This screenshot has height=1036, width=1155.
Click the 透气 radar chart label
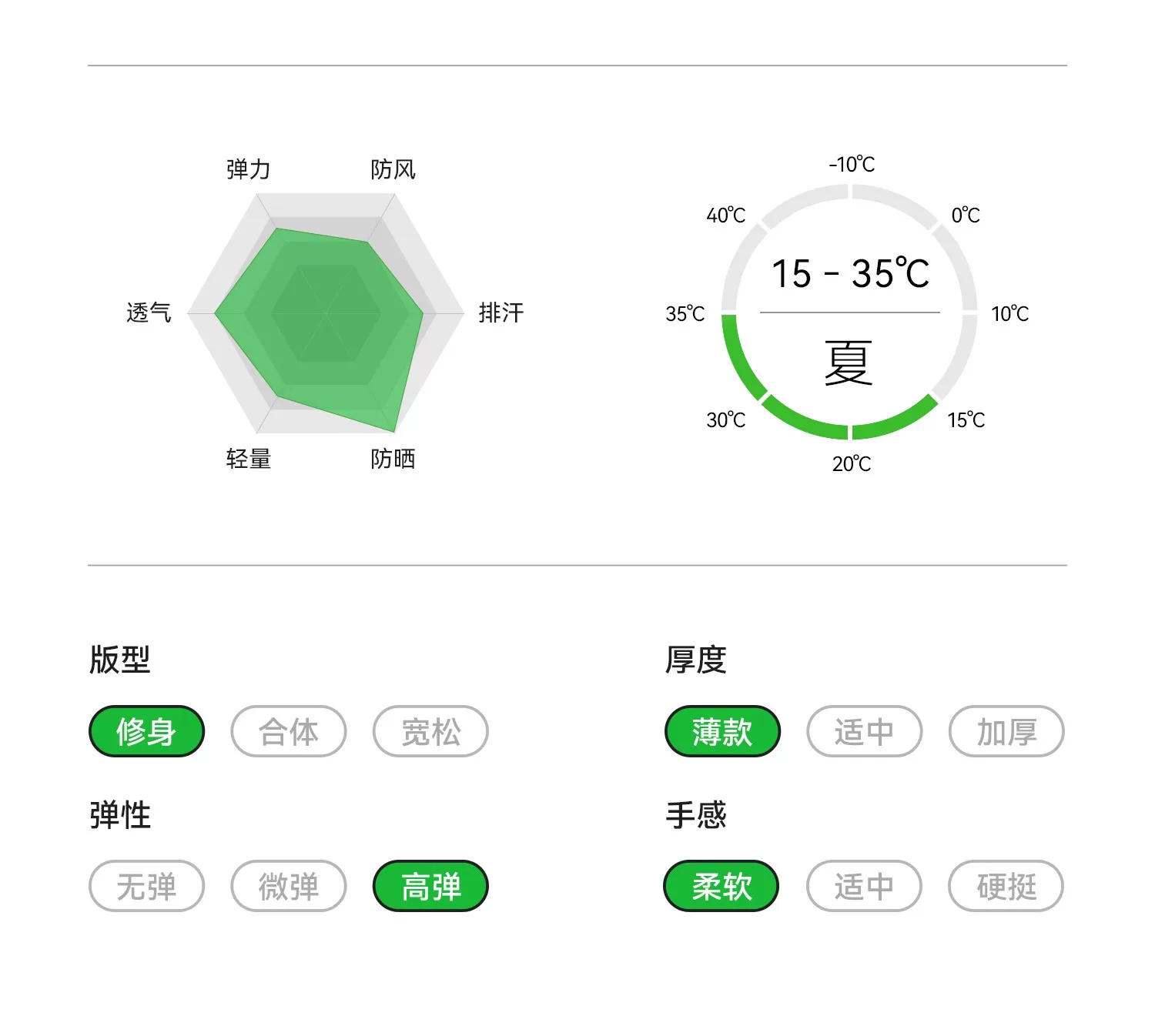149,312
